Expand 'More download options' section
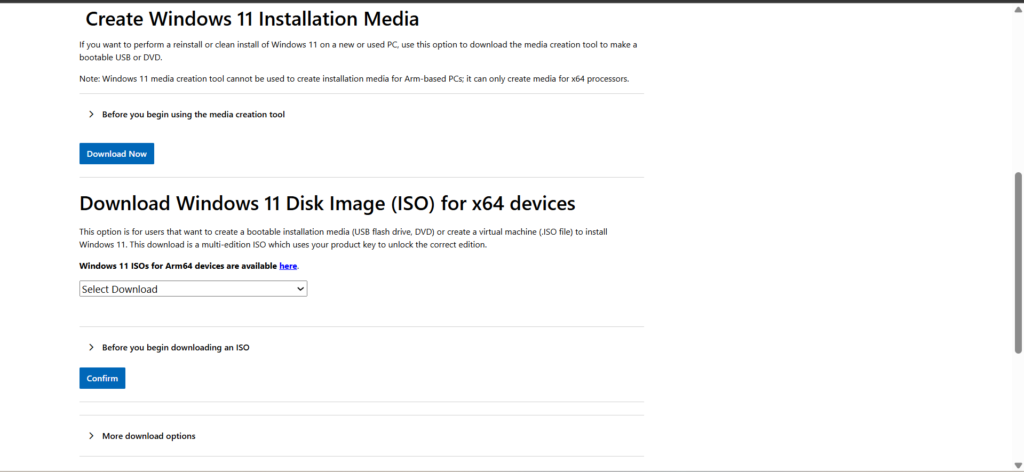Image resolution: width=1024 pixels, height=472 pixels. coord(142,435)
